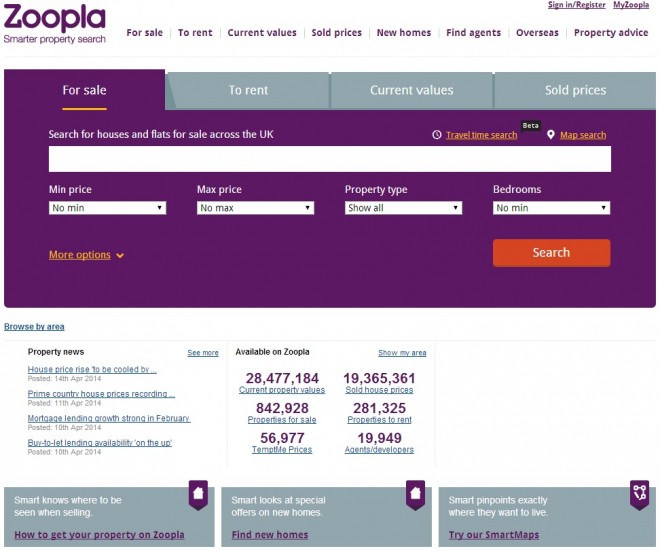This screenshot has width=660, height=551.
Task: Click the location search input field
Action: click(330, 159)
